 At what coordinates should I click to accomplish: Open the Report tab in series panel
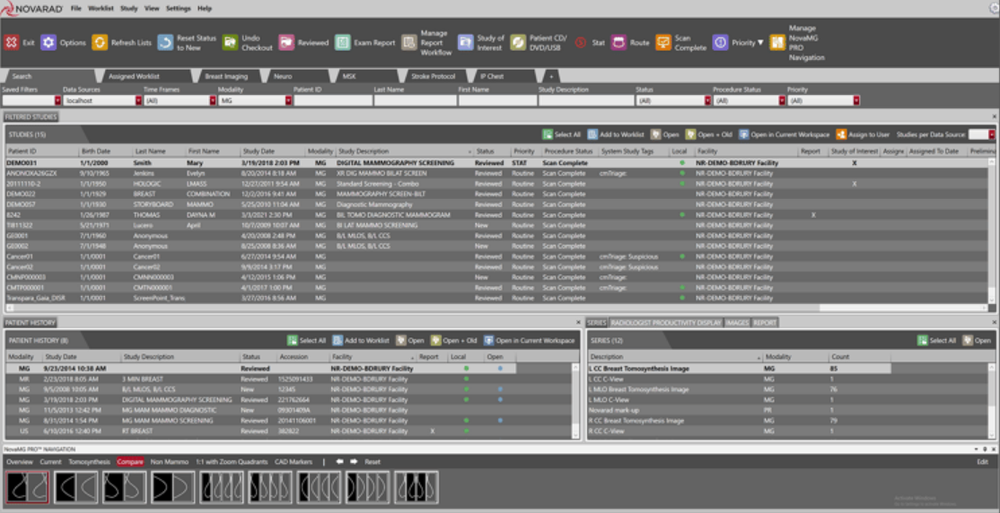click(765, 323)
